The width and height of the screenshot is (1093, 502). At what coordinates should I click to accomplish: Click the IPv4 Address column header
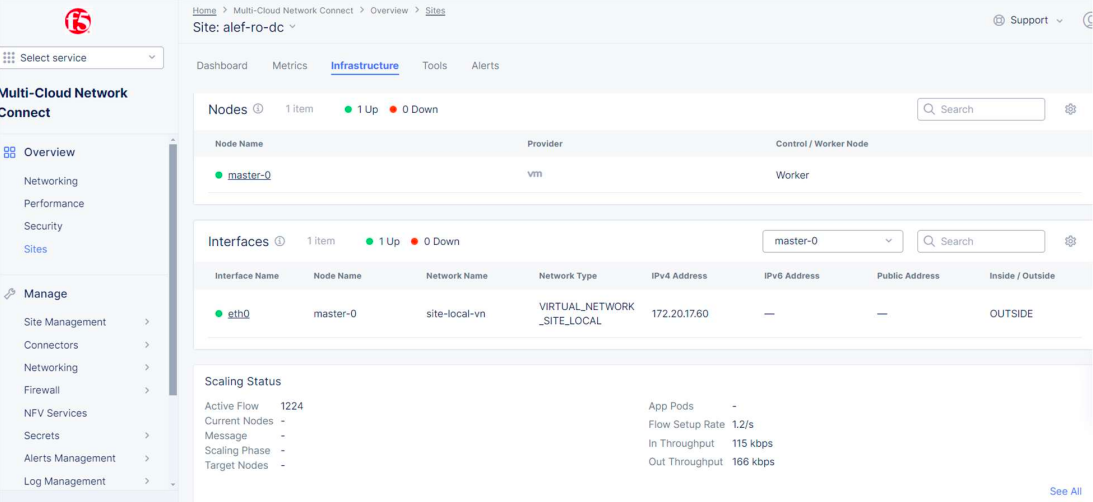click(679, 276)
